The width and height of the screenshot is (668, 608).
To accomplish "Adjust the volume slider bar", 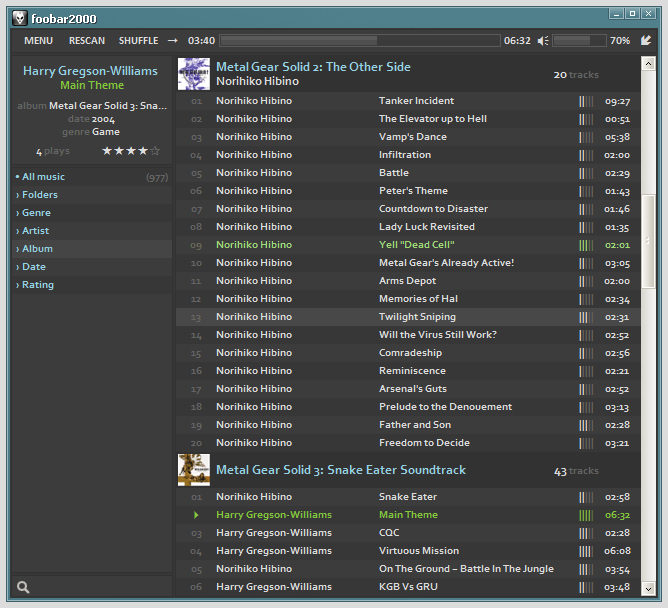I will (x=579, y=40).
